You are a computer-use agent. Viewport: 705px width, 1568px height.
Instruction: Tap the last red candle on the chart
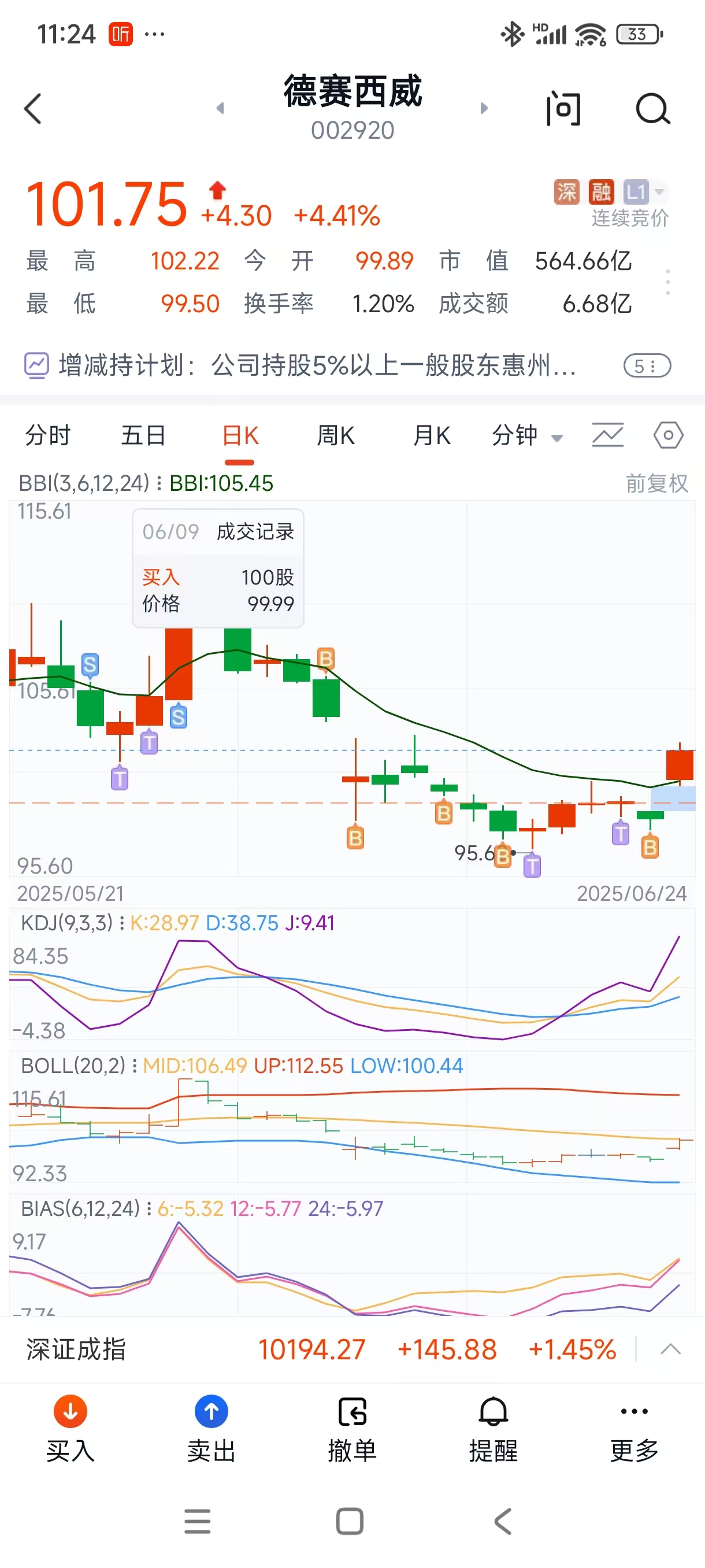click(680, 764)
